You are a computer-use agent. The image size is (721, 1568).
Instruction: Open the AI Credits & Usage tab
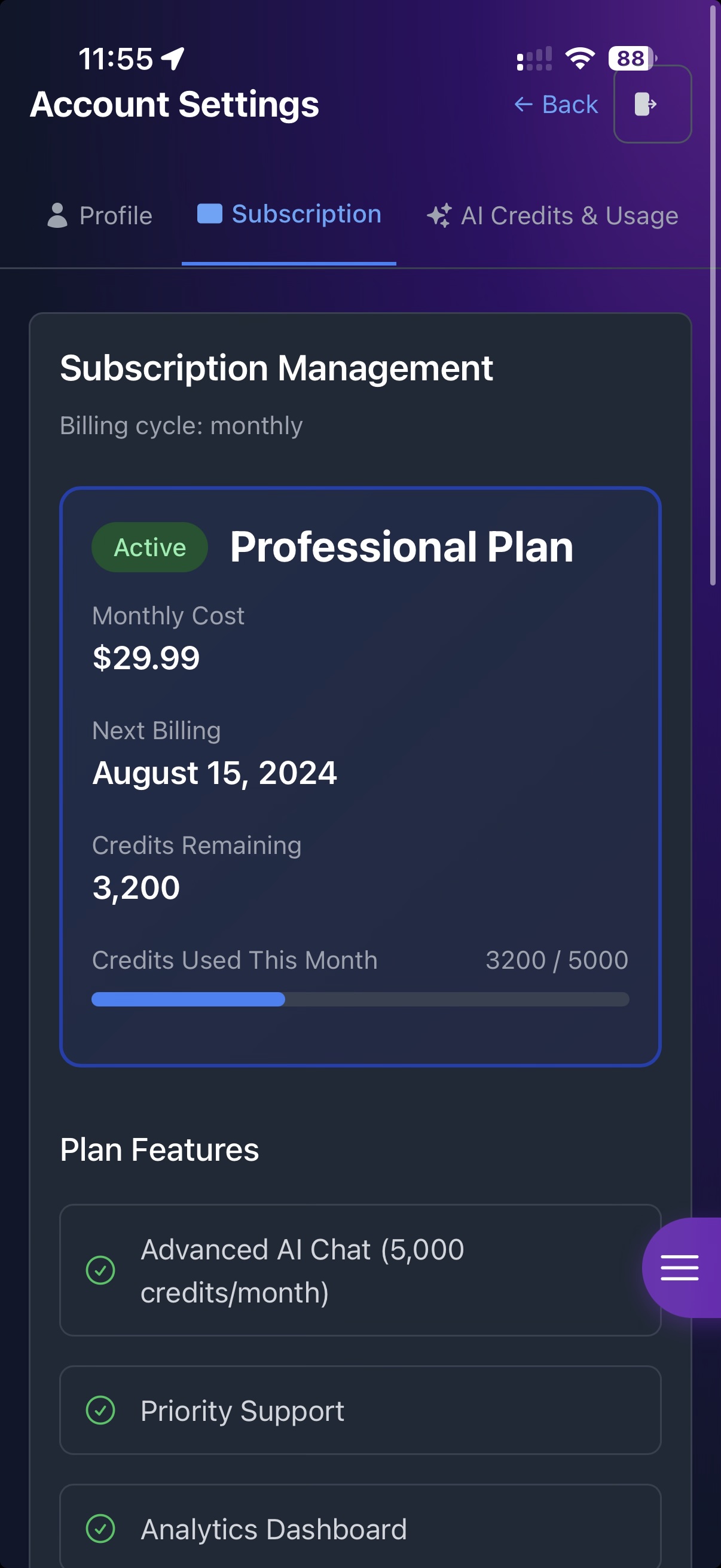click(552, 215)
